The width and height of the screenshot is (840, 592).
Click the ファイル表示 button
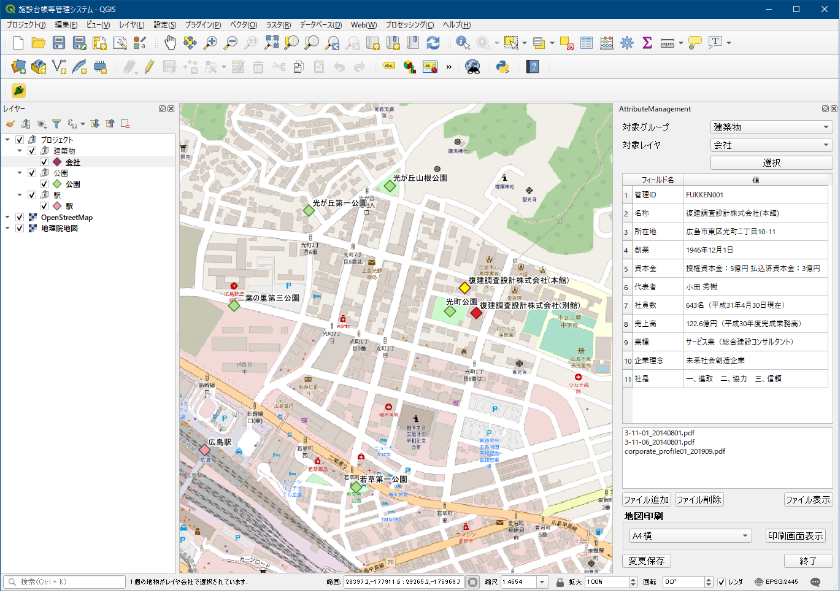807,500
